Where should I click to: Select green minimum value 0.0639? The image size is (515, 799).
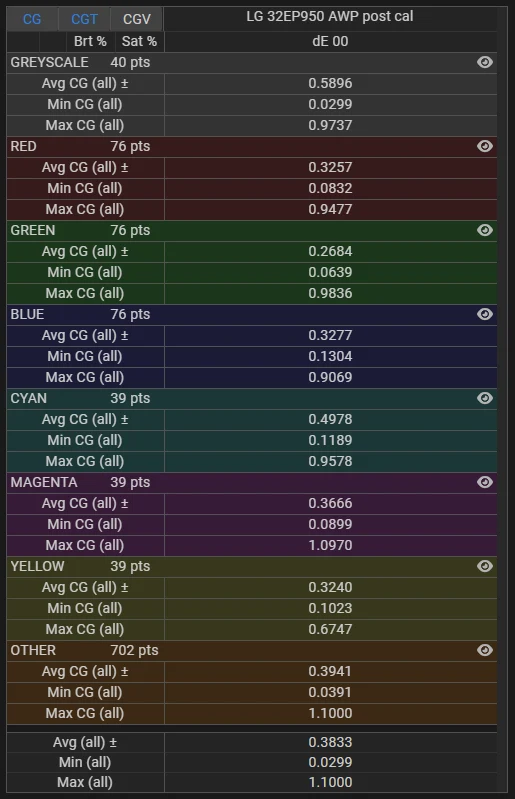pyautogui.click(x=330, y=272)
